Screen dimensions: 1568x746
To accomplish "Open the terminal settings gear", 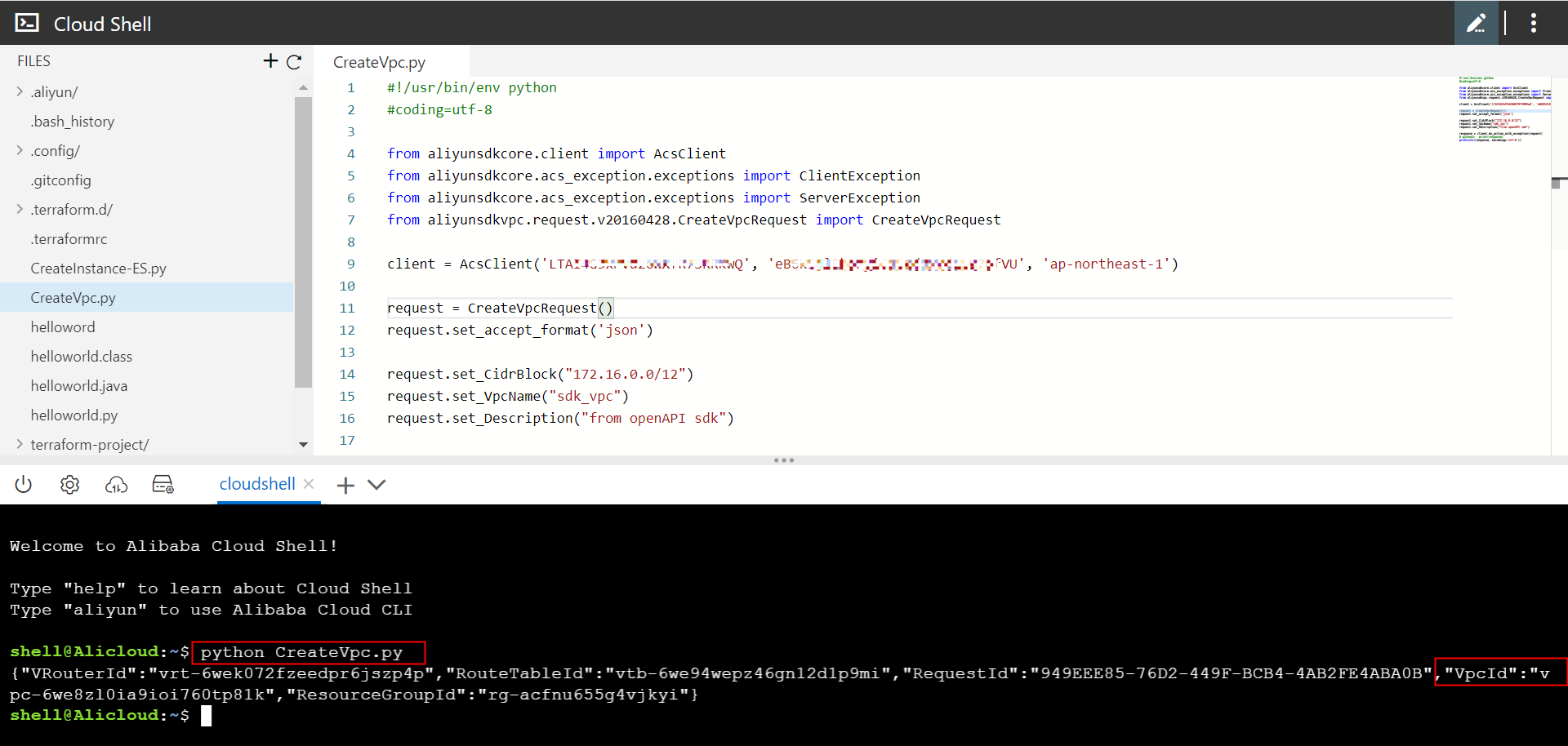I will [69, 485].
